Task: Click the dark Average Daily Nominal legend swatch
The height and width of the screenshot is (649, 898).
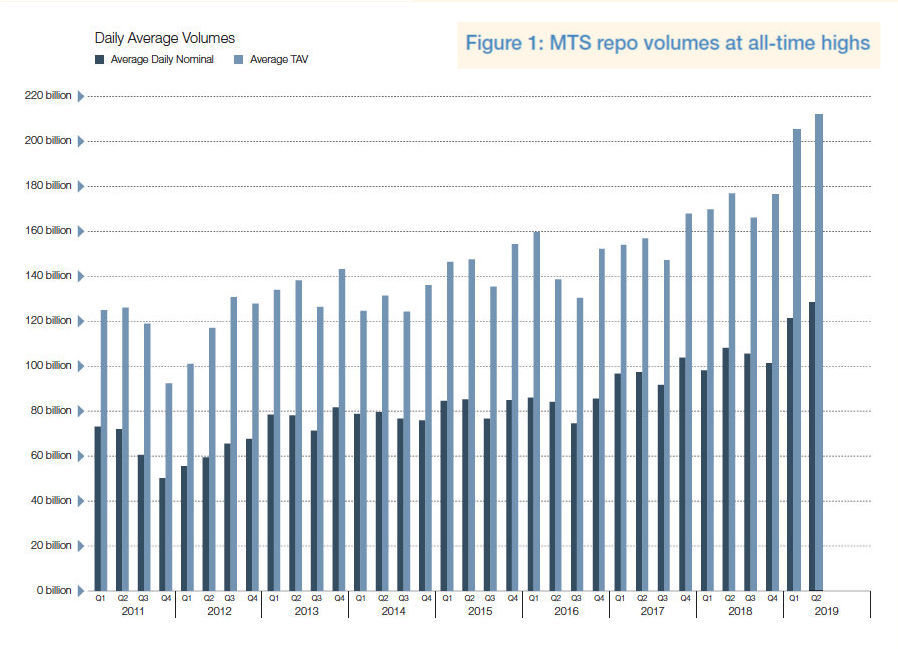Action: click(x=100, y=60)
